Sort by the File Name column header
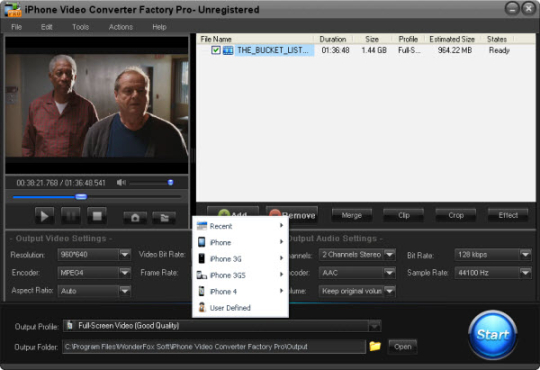 (255, 39)
